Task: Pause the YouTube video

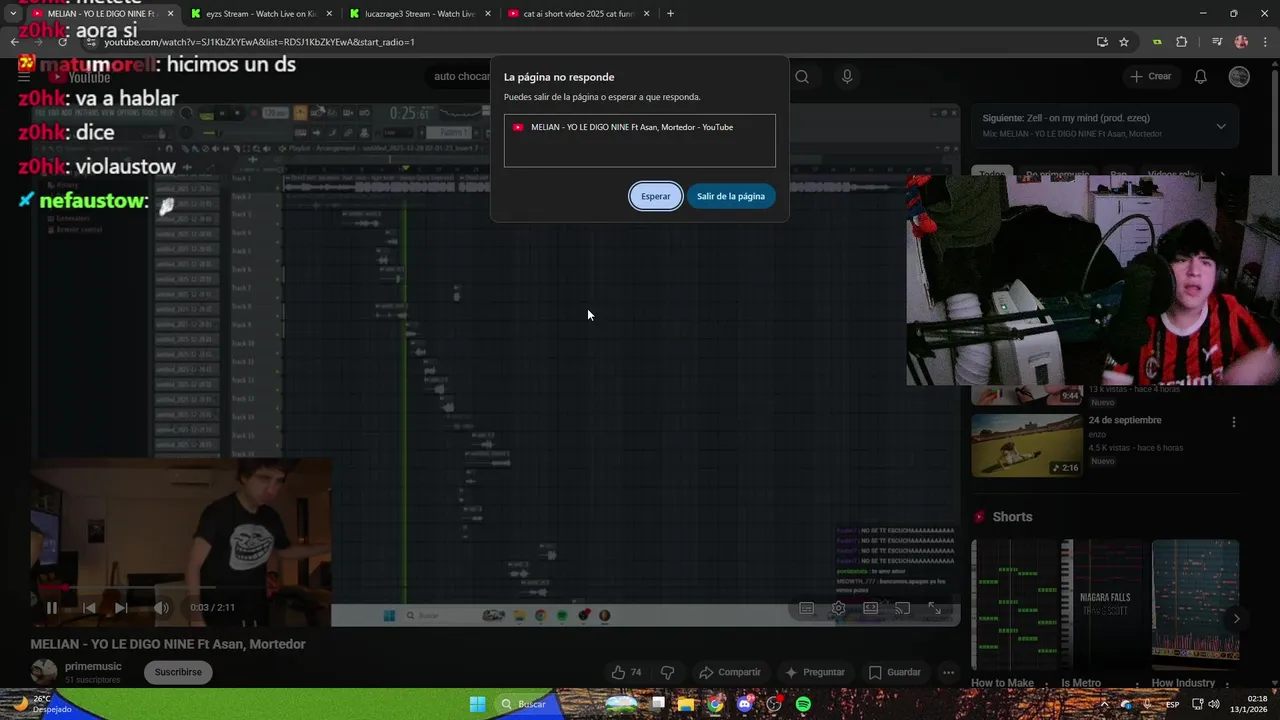Action: pos(51,607)
